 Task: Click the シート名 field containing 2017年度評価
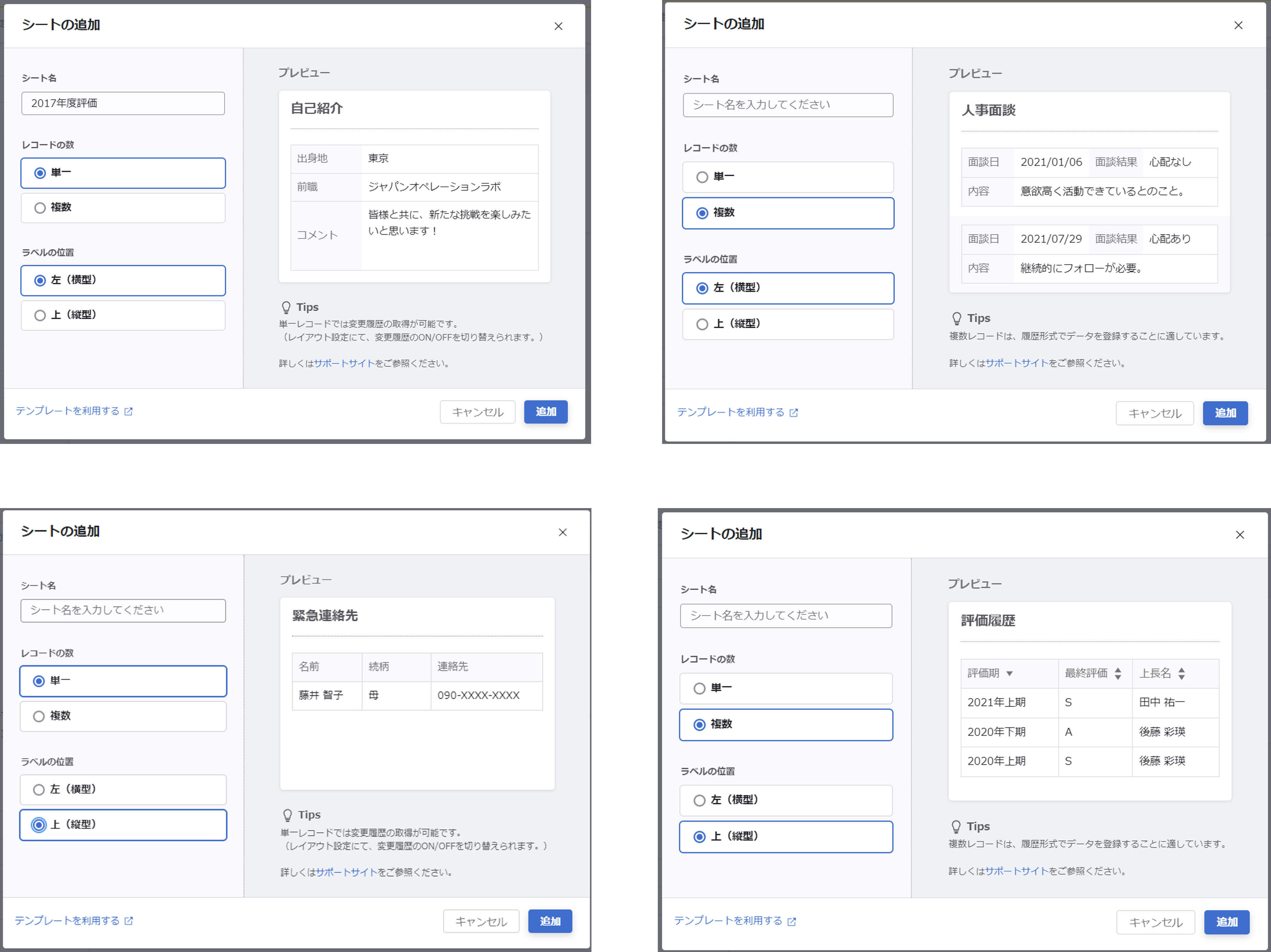[123, 103]
